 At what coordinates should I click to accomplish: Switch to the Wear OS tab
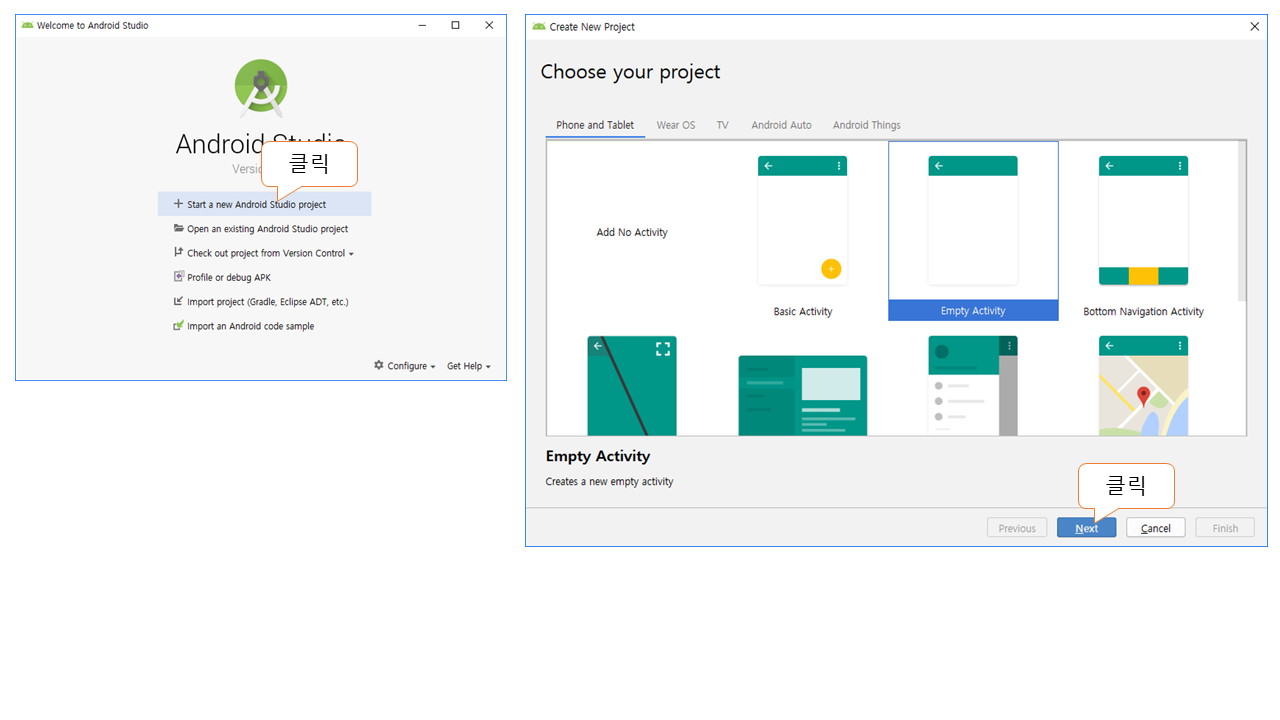[675, 125]
